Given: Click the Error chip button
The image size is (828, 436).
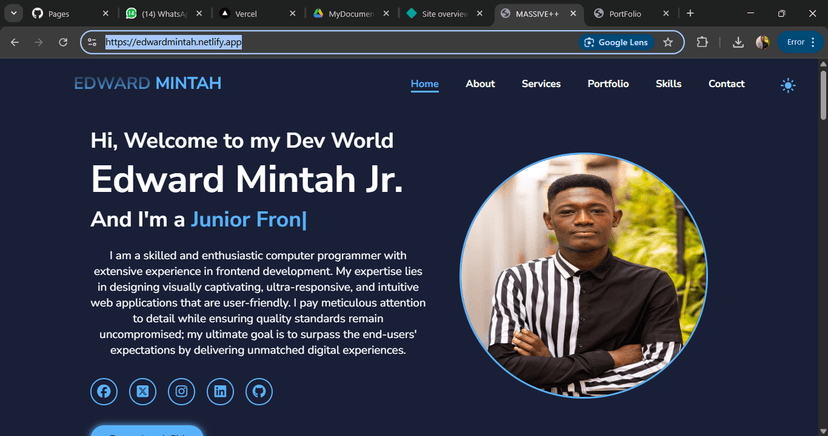Looking at the screenshot, I should coord(799,42).
